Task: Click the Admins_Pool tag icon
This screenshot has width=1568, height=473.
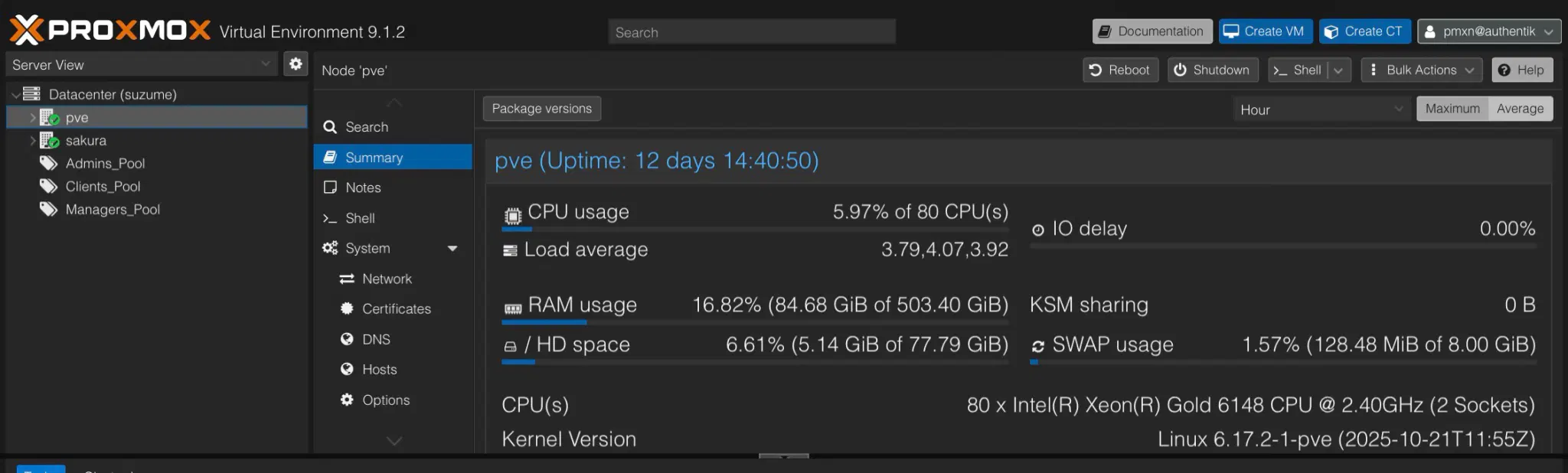Action: coord(49,164)
